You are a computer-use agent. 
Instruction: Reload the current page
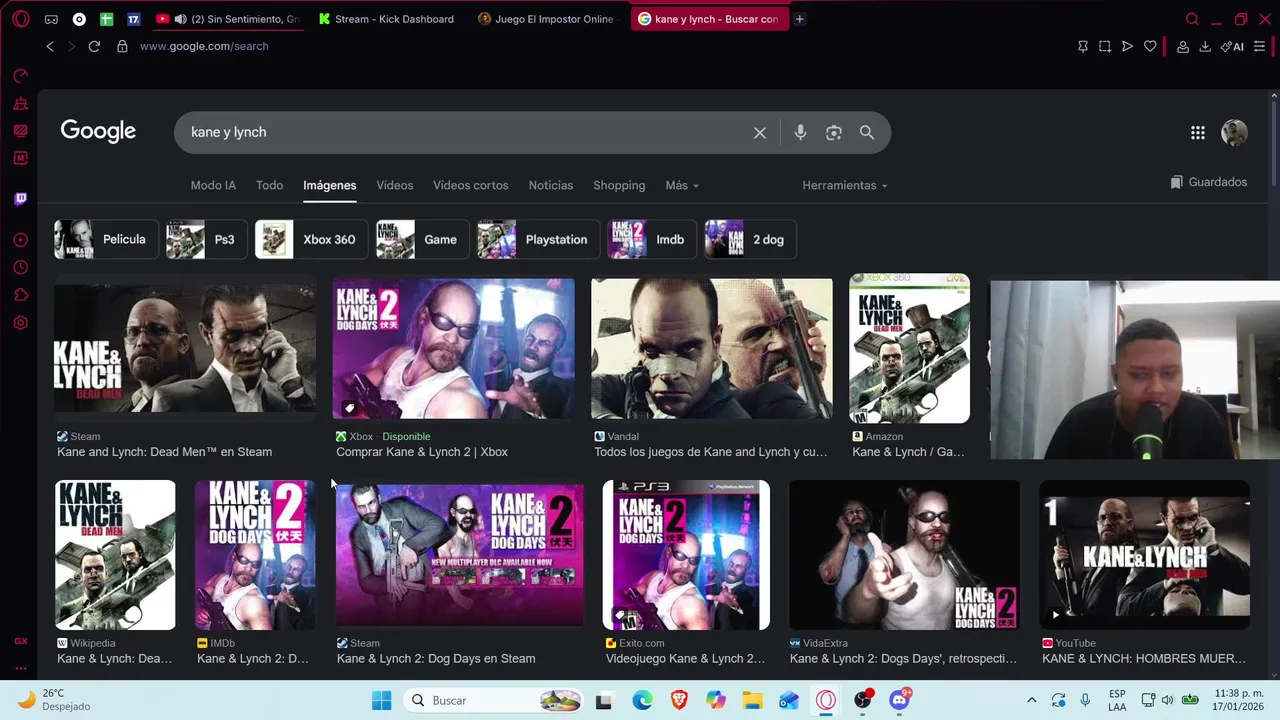click(94, 46)
